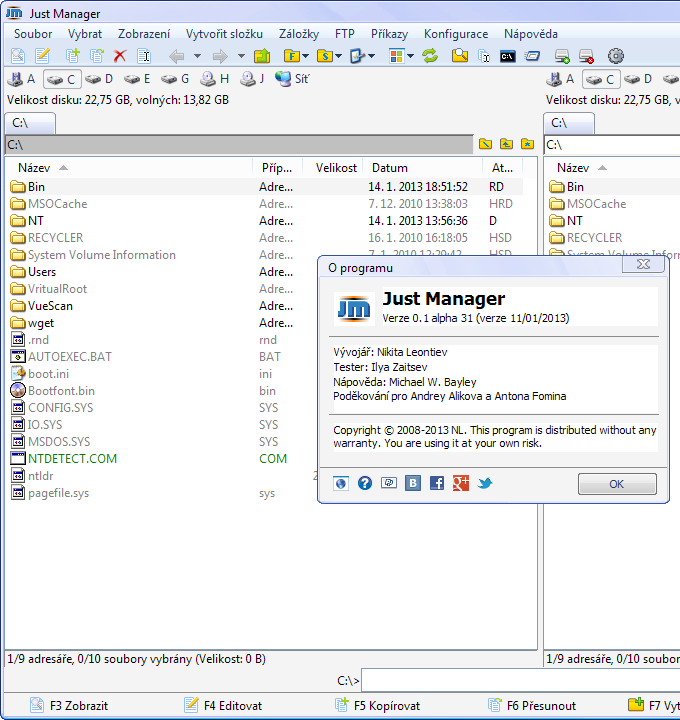The width and height of the screenshot is (680, 720).
Task: Open Facebook icon in About dialog
Action: [437, 483]
